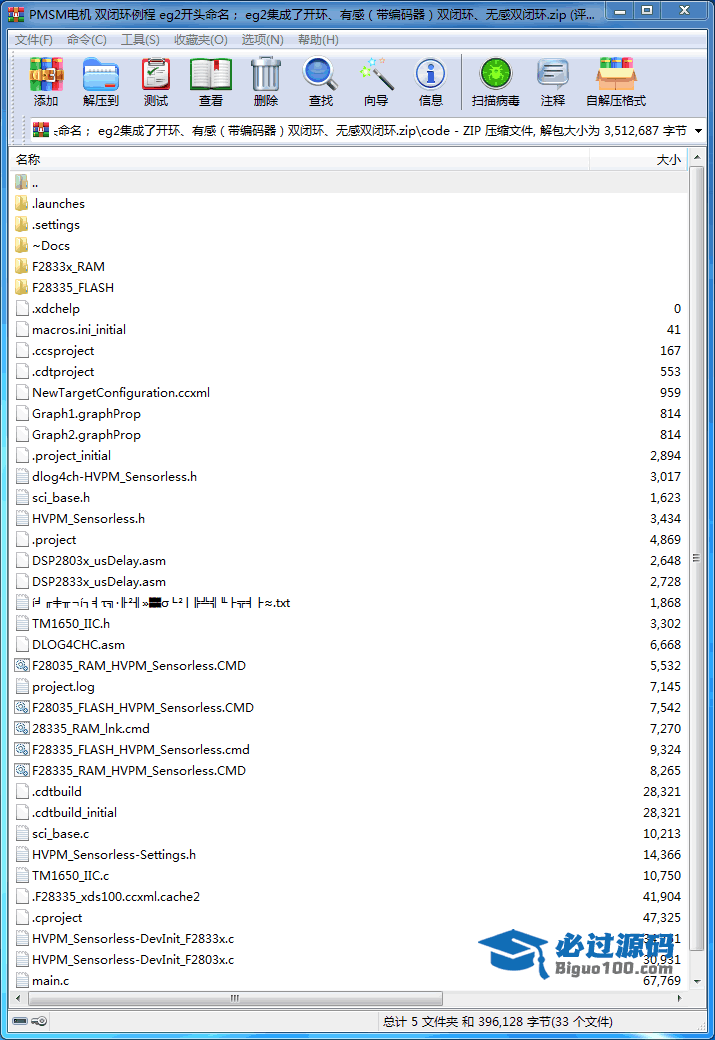Open the Tools (工具) menu

140,40
